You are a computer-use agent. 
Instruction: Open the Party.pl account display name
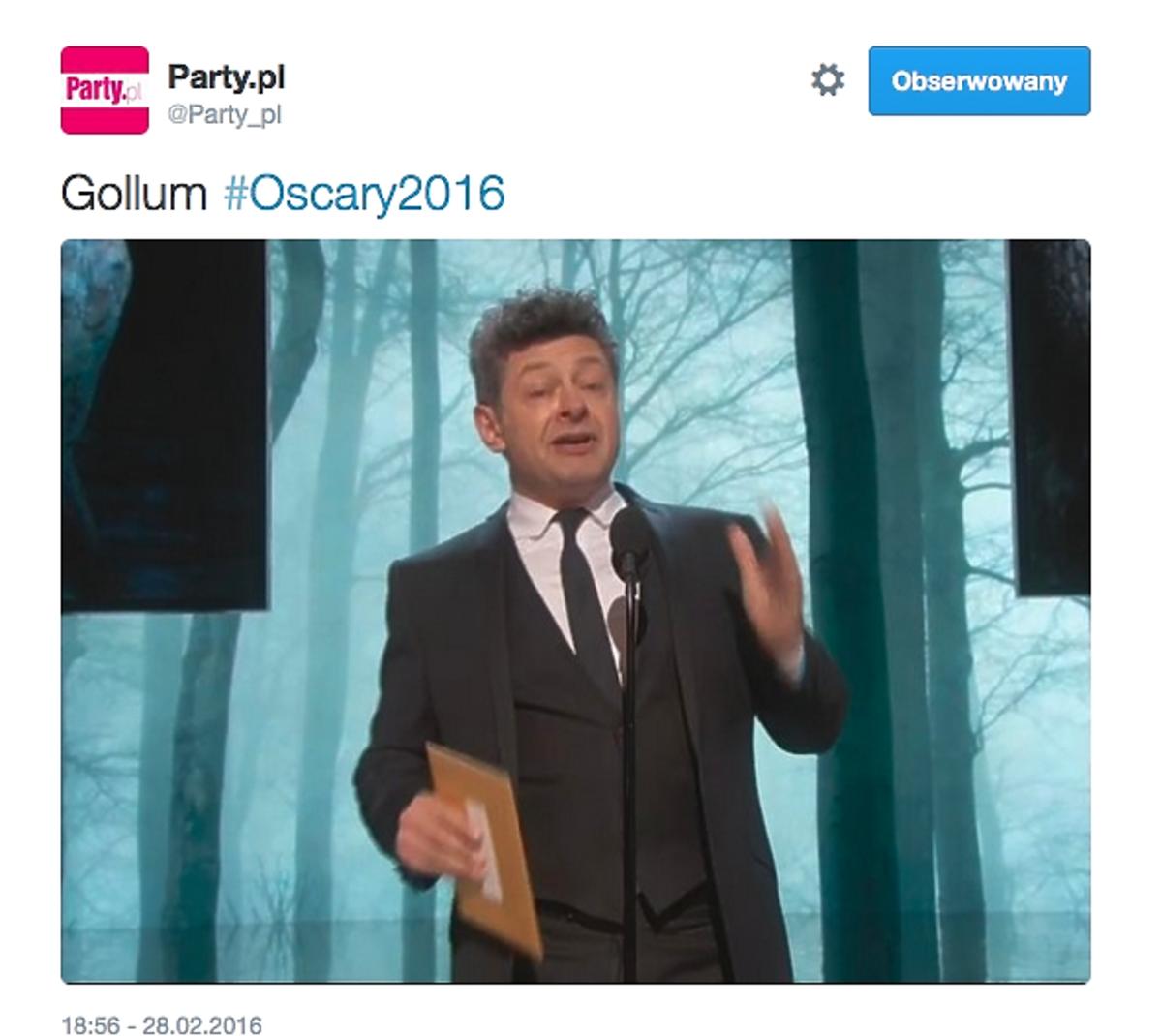[226, 77]
